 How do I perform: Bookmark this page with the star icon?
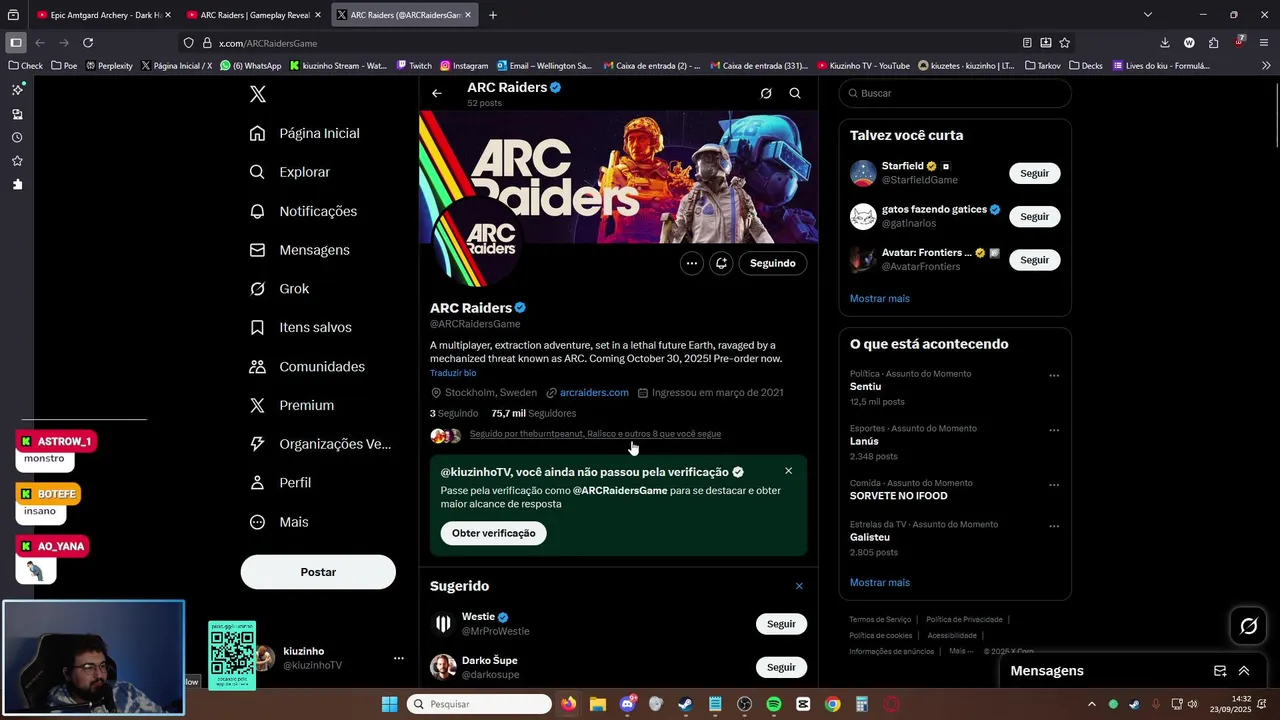coord(1065,43)
